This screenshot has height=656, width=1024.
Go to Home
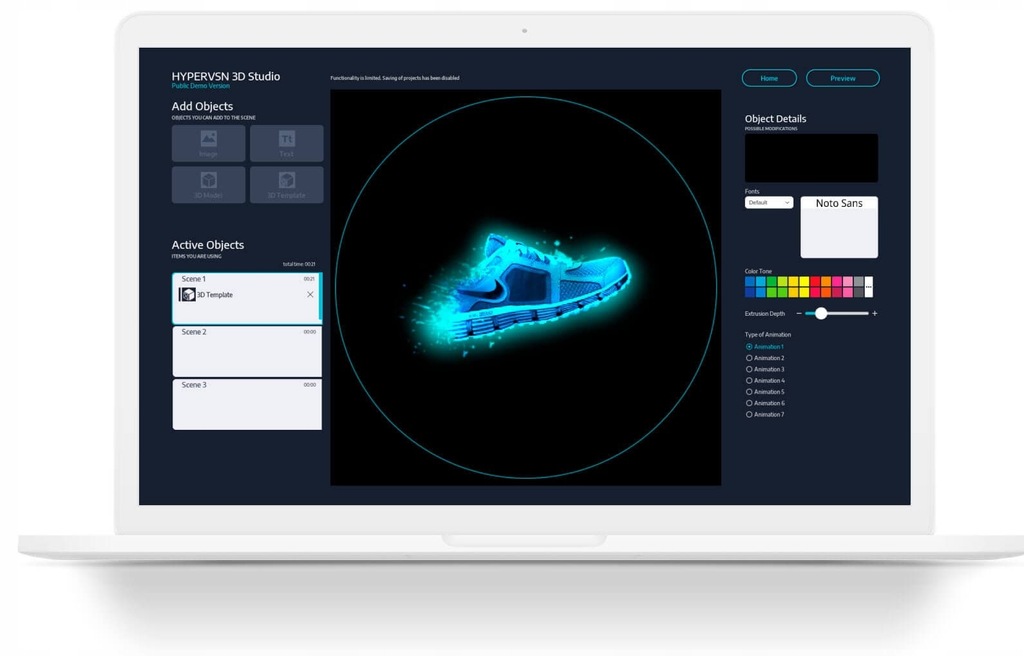pos(769,78)
